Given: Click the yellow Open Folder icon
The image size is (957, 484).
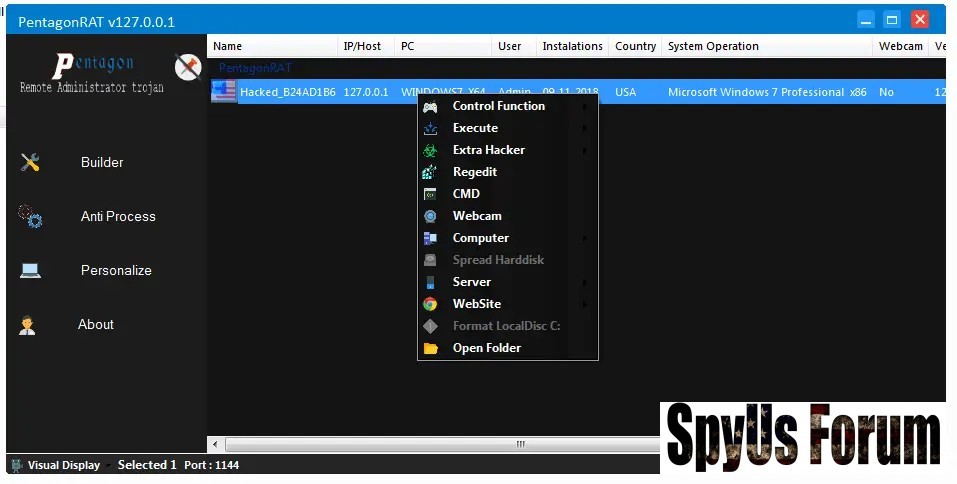Looking at the screenshot, I should click(430, 348).
